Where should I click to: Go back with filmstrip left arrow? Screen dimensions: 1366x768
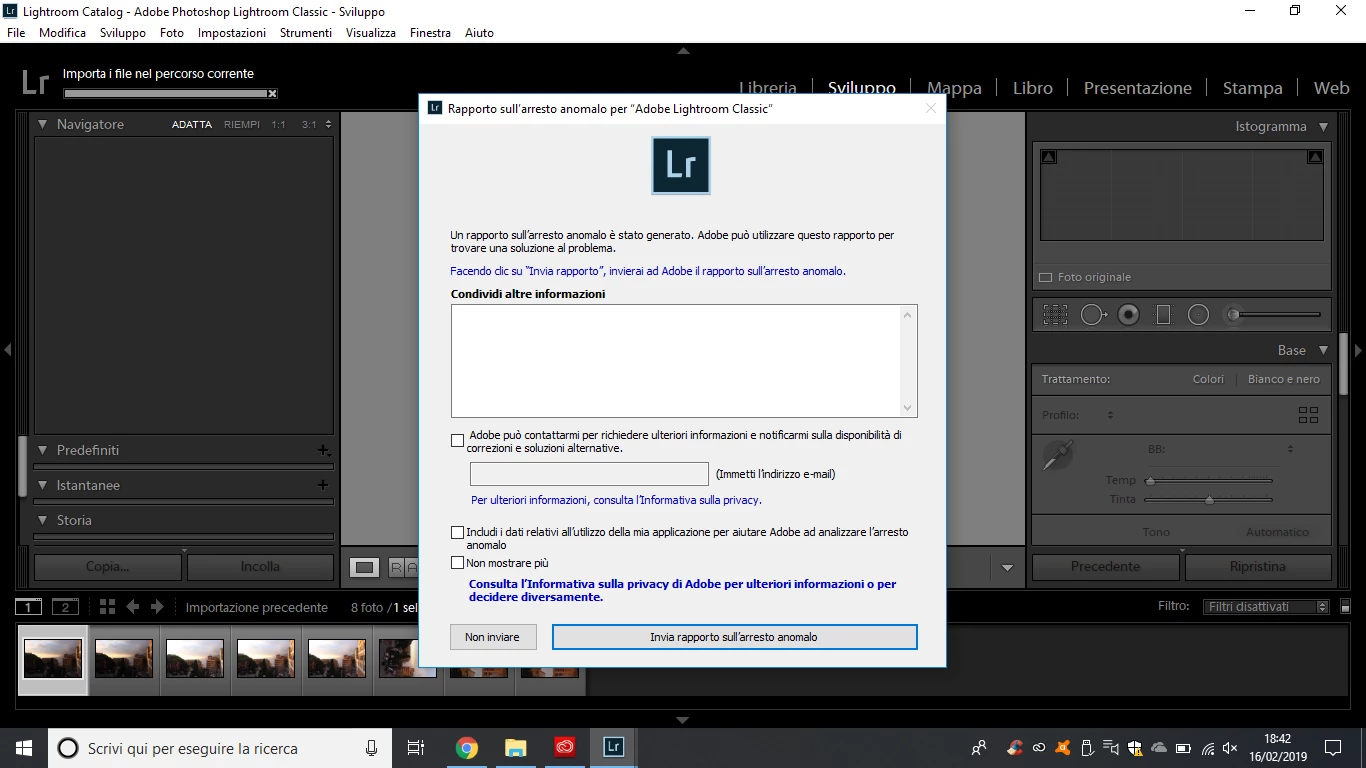132,607
